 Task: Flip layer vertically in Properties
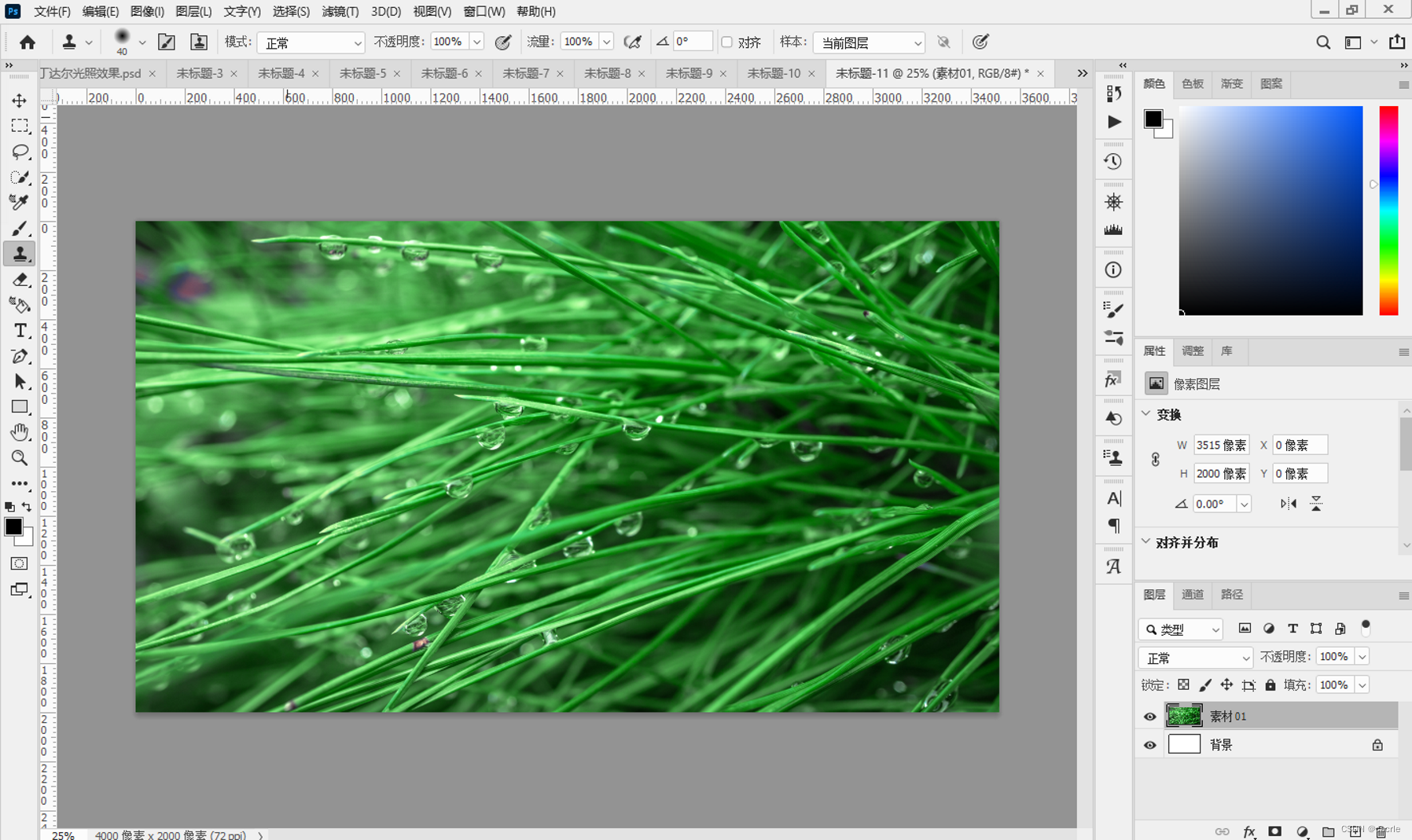point(1316,504)
